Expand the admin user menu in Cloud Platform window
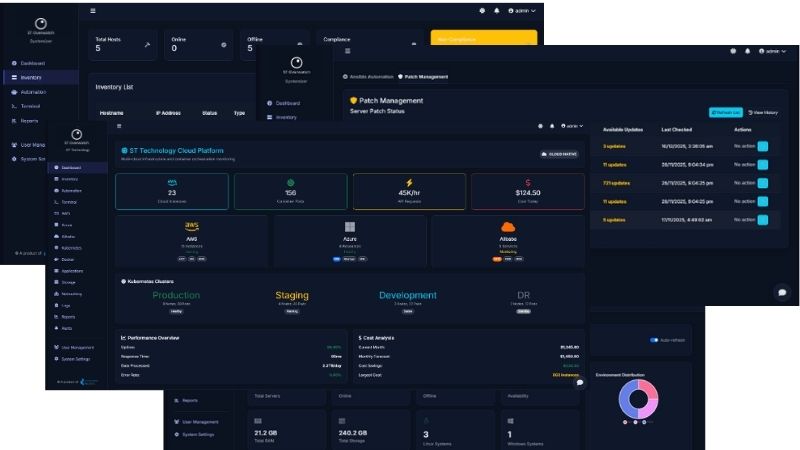This screenshot has height=450, width=800. [573, 127]
